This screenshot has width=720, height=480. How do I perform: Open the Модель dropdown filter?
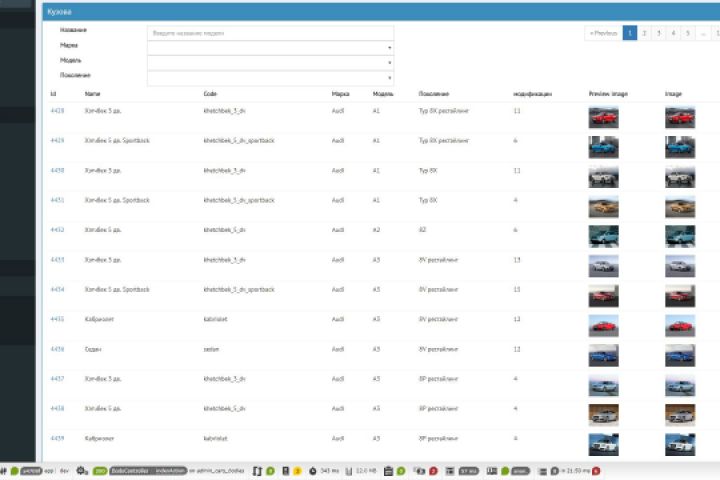(270, 63)
